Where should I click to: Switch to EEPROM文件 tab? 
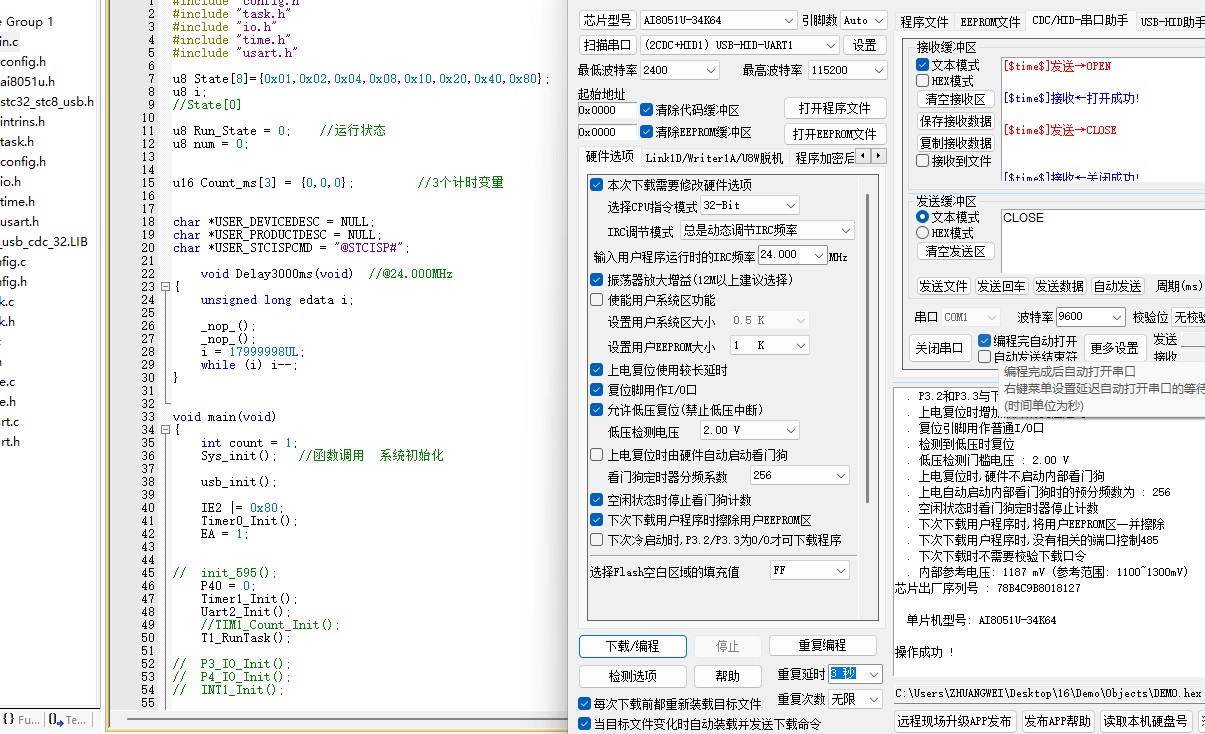click(990, 21)
